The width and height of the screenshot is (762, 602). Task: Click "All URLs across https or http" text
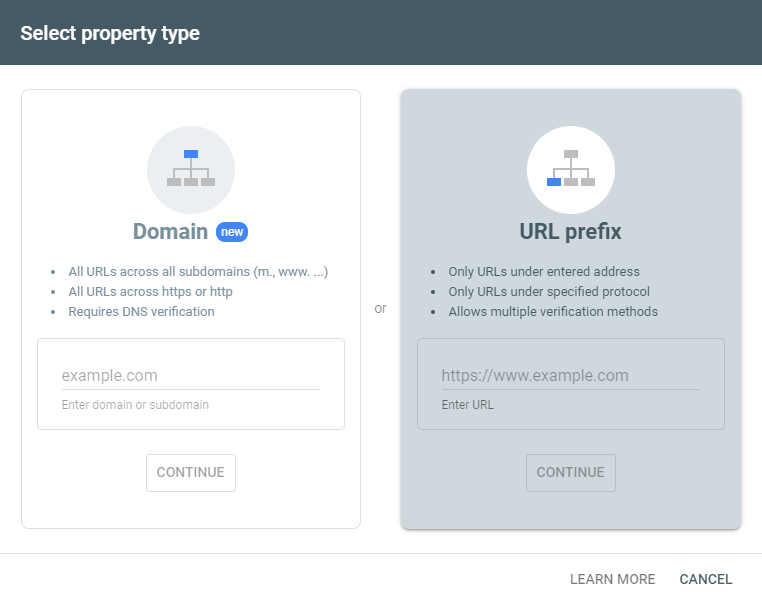click(151, 292)
